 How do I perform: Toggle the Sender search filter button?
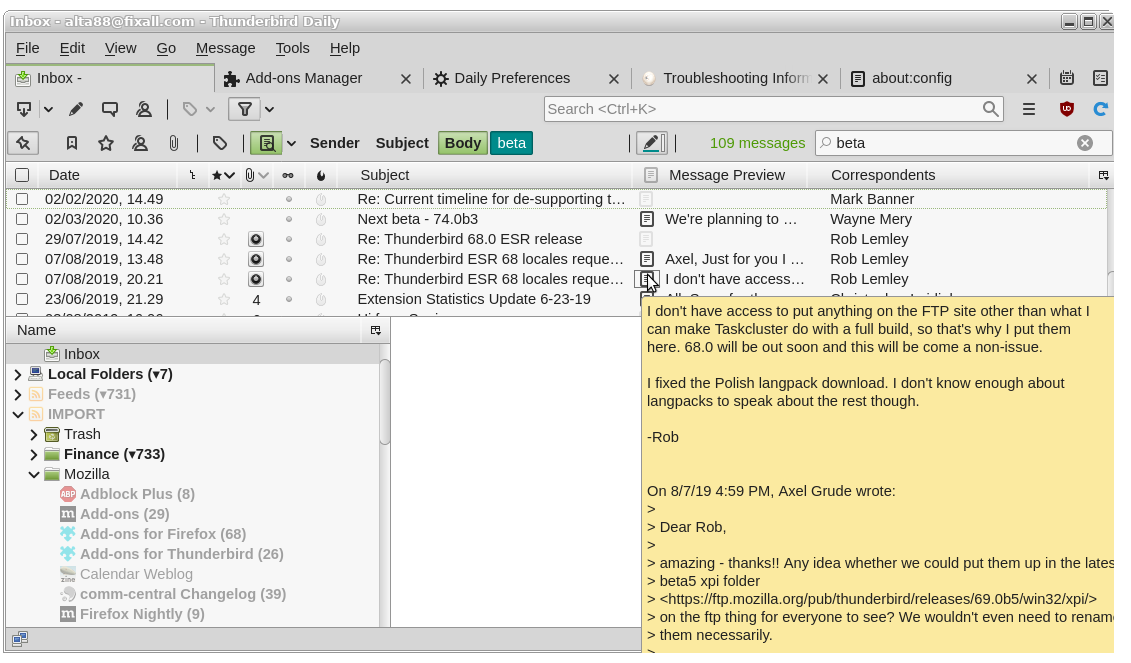coord(335,143)
